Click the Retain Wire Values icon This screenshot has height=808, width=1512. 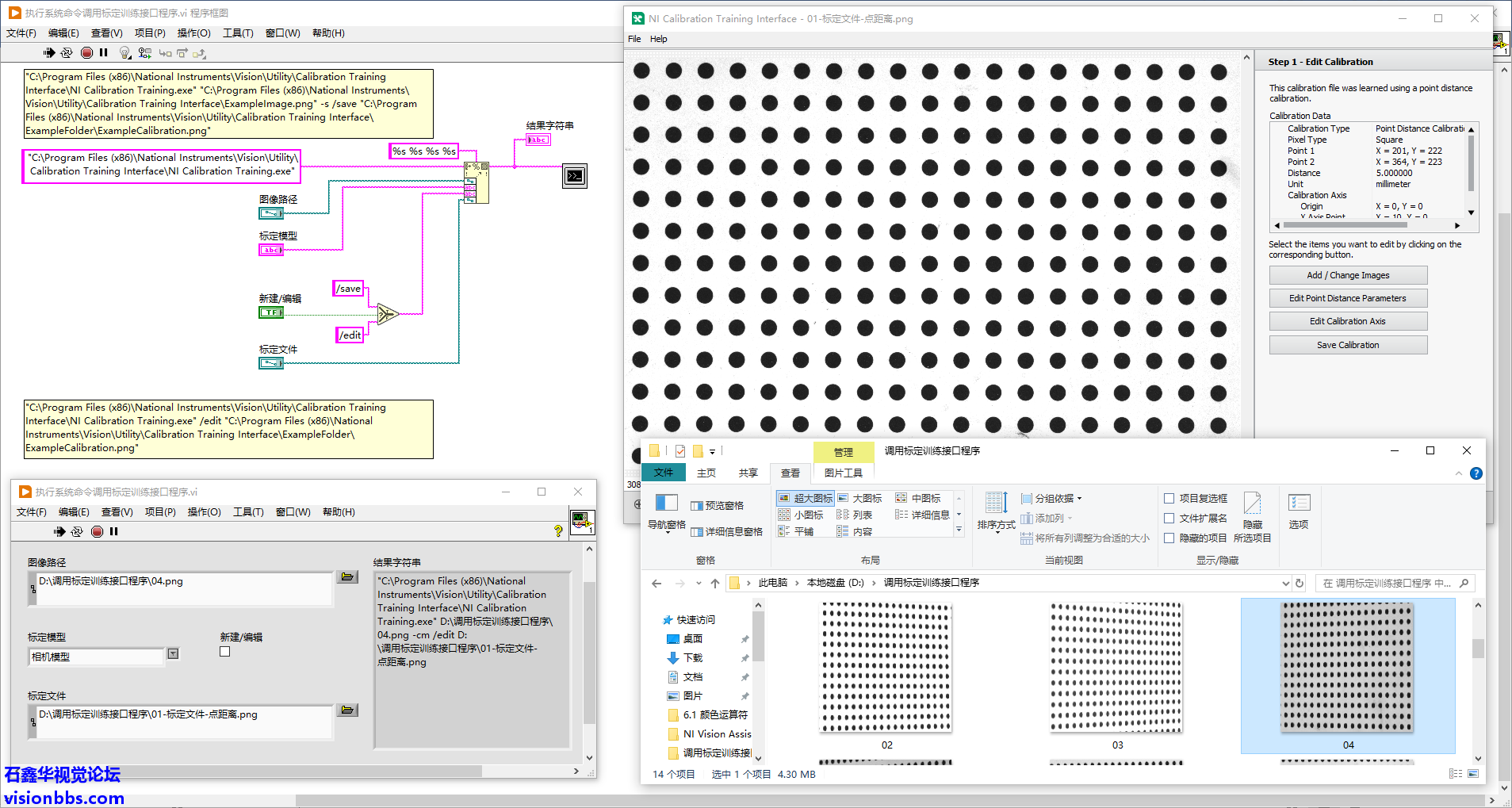pyautogui.click(x=144, y=53)
